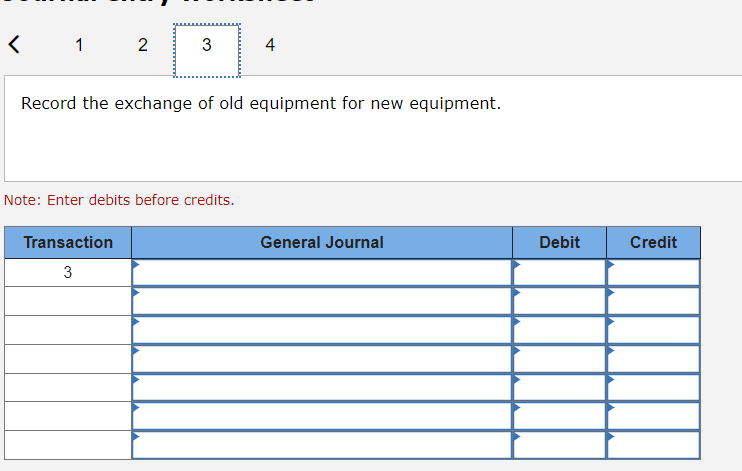Viewport: 742px width, 471px height.
Task: Select the General Journal column header
Action: 322,242
